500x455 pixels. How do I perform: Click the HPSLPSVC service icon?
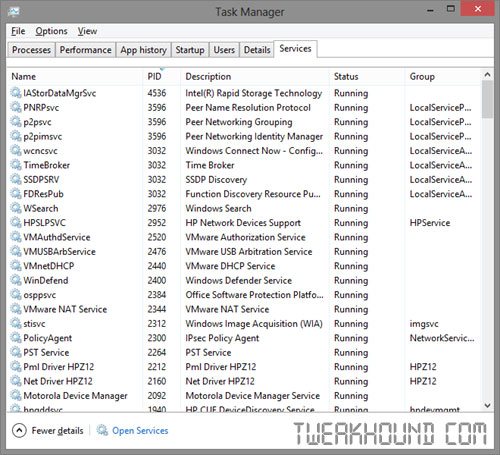point(16,222)
